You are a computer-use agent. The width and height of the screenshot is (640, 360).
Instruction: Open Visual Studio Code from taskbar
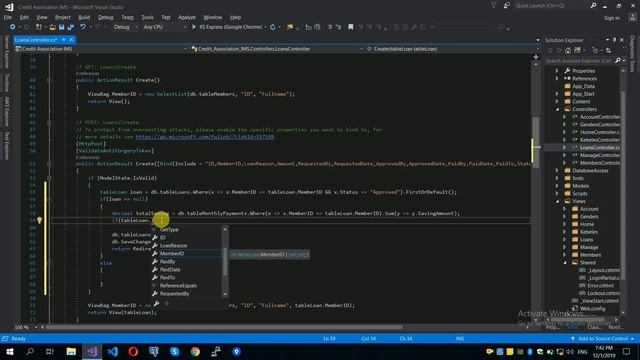coord(113,351)
